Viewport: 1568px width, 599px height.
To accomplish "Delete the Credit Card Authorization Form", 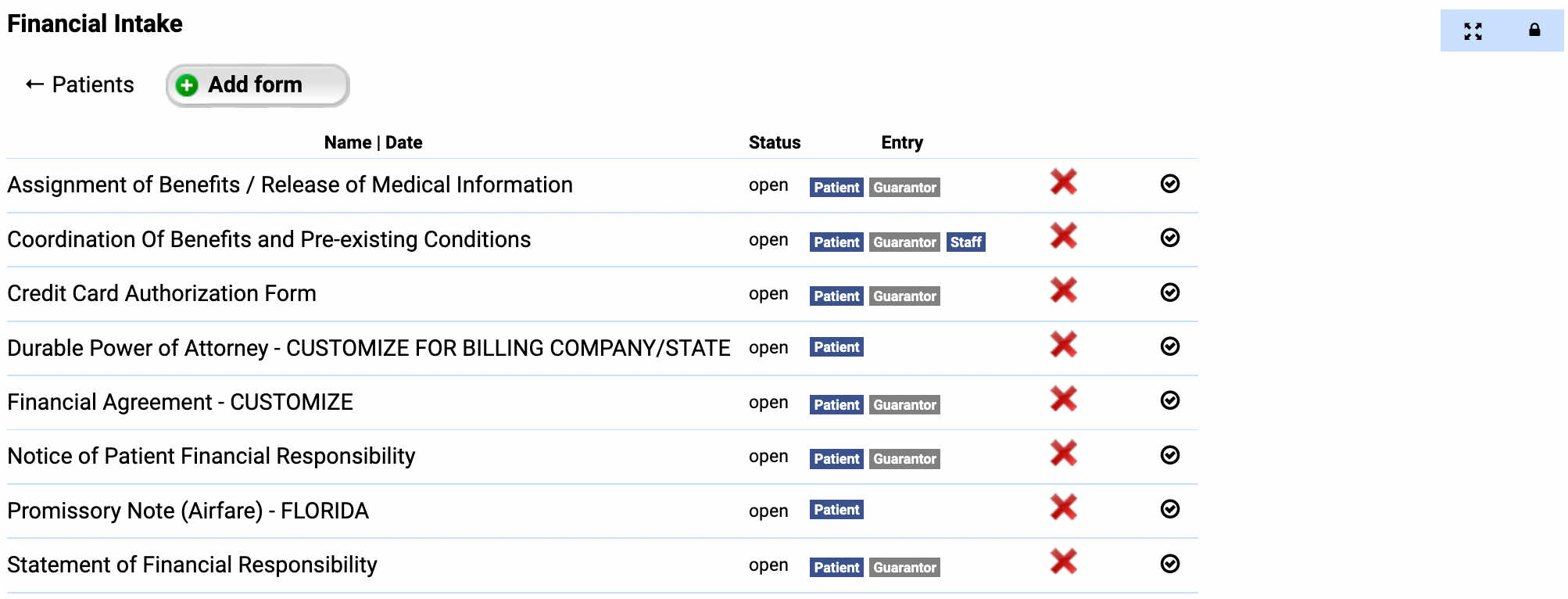I will coord(1063,290).
